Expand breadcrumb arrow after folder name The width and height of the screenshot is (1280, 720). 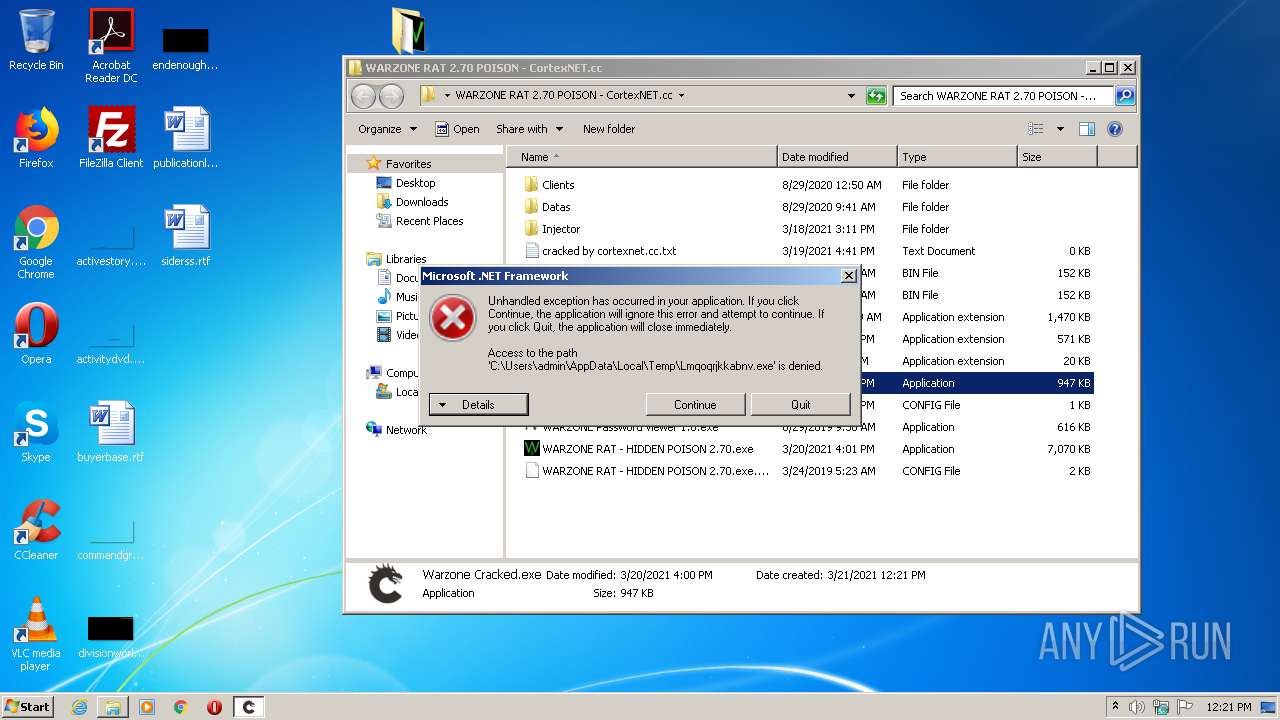coord(681,96)
